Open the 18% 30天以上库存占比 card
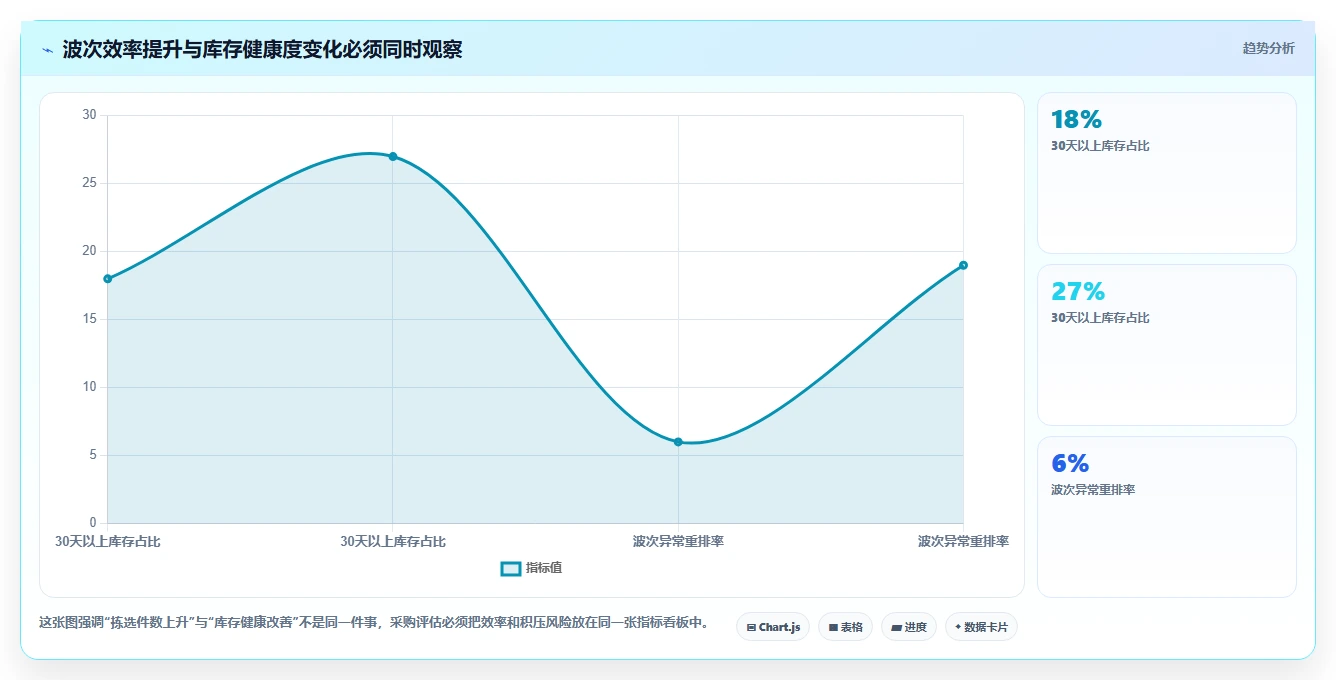The height and width of the screenshot is (680, 1336). pos(1167,173)
